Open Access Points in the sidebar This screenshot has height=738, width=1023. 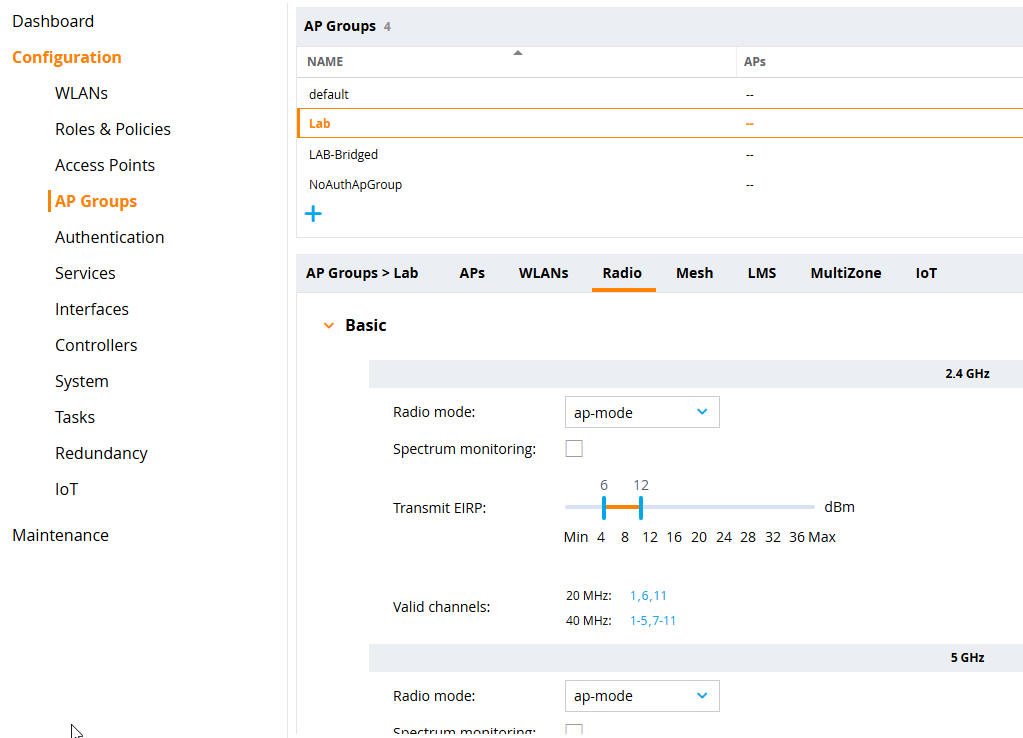[x=105, y=165]
